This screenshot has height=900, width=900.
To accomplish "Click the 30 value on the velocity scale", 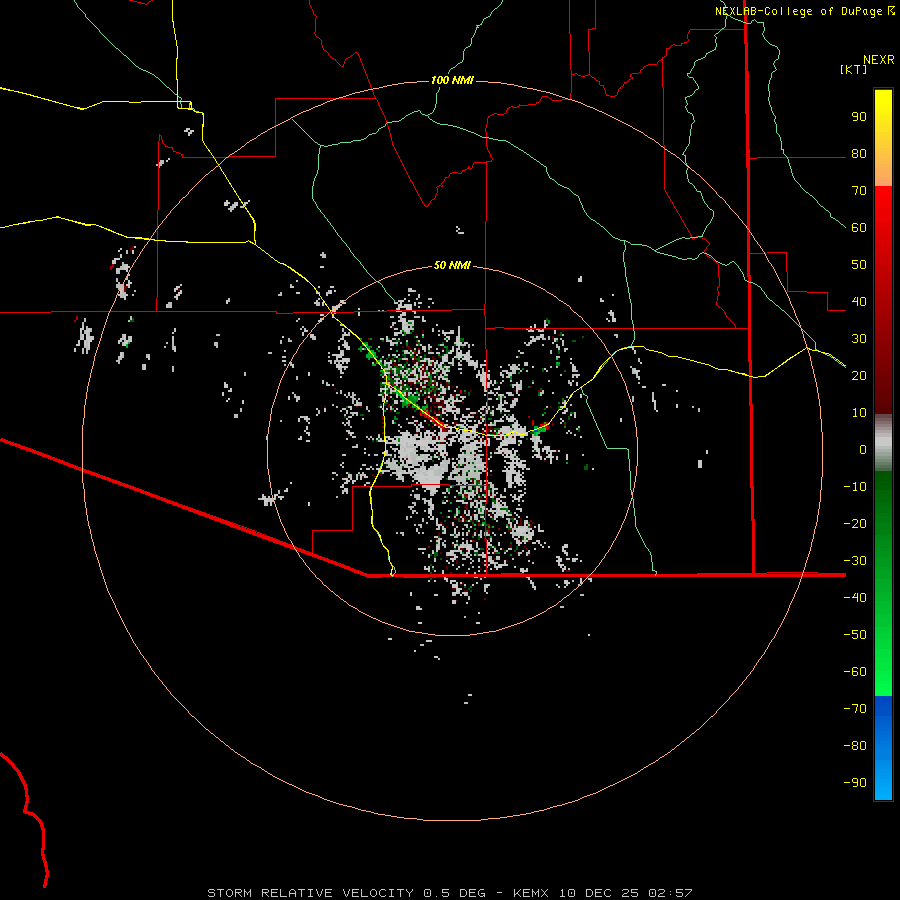I will click(x=859, y=339).
